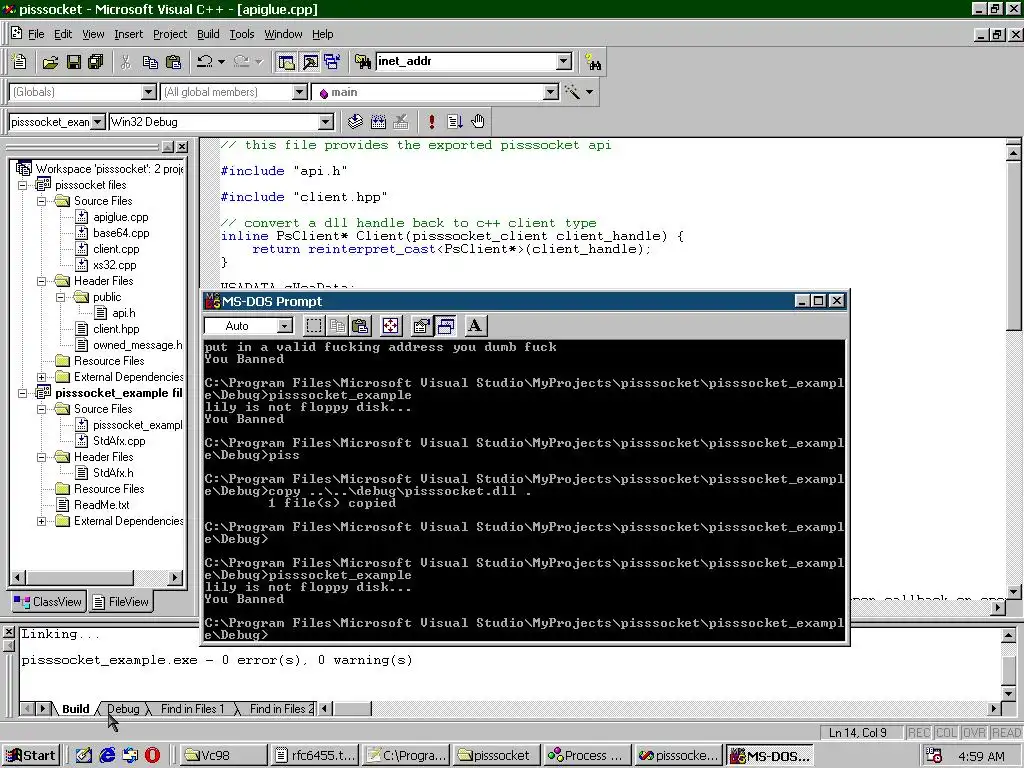Switch to the ClassView tab
1024x768 pixels.
(48, 601)
